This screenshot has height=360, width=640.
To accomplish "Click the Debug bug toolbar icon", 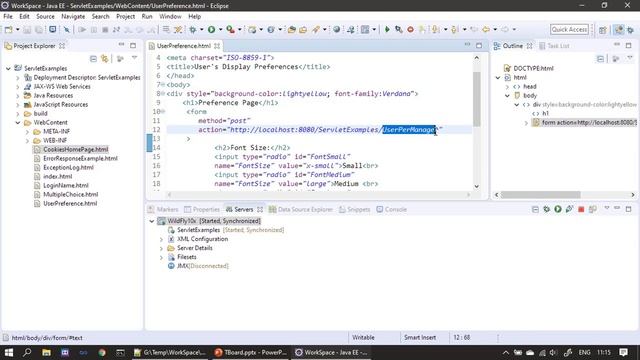I will (193, 29).
